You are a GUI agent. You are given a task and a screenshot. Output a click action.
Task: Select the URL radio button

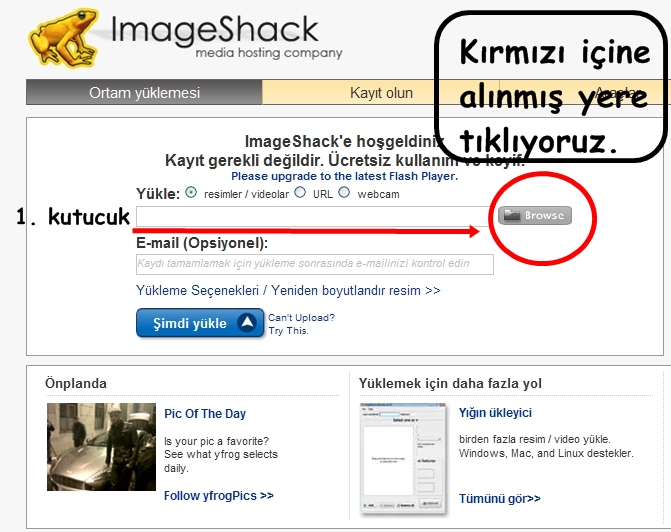(300, 193)
